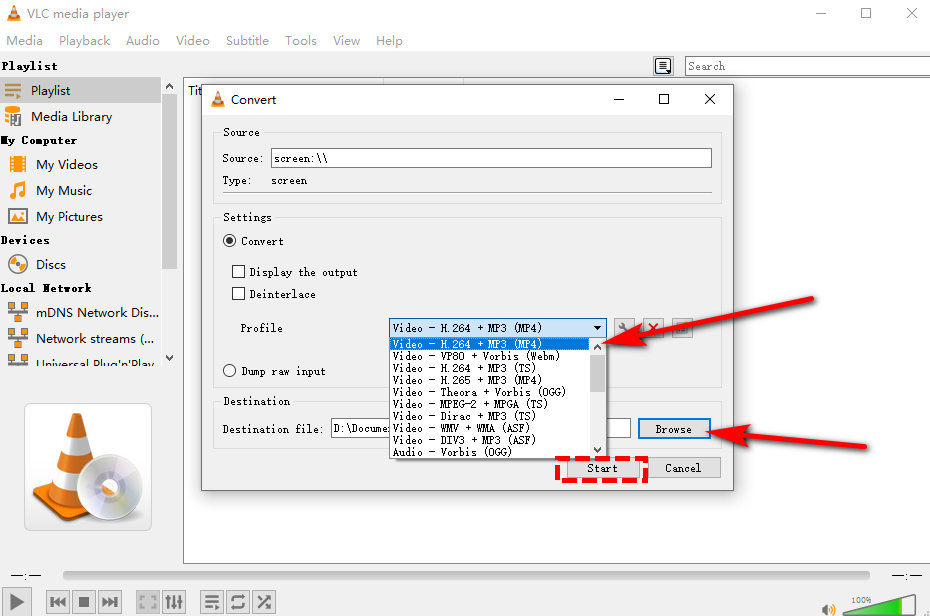Click Cancel in the Convert dialog

(x=683, y=468)
